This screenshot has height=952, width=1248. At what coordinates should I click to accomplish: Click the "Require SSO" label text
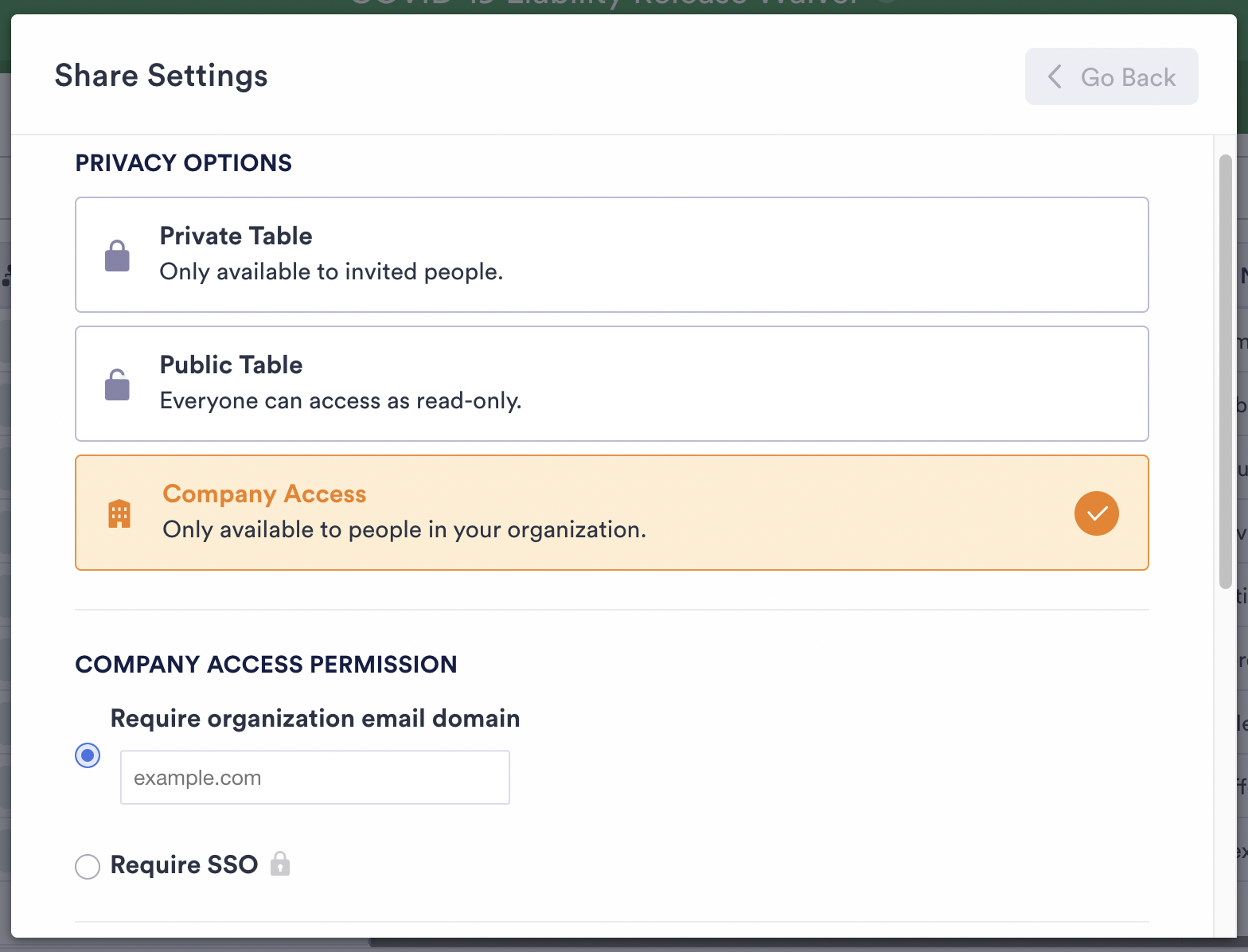(184, 864)
